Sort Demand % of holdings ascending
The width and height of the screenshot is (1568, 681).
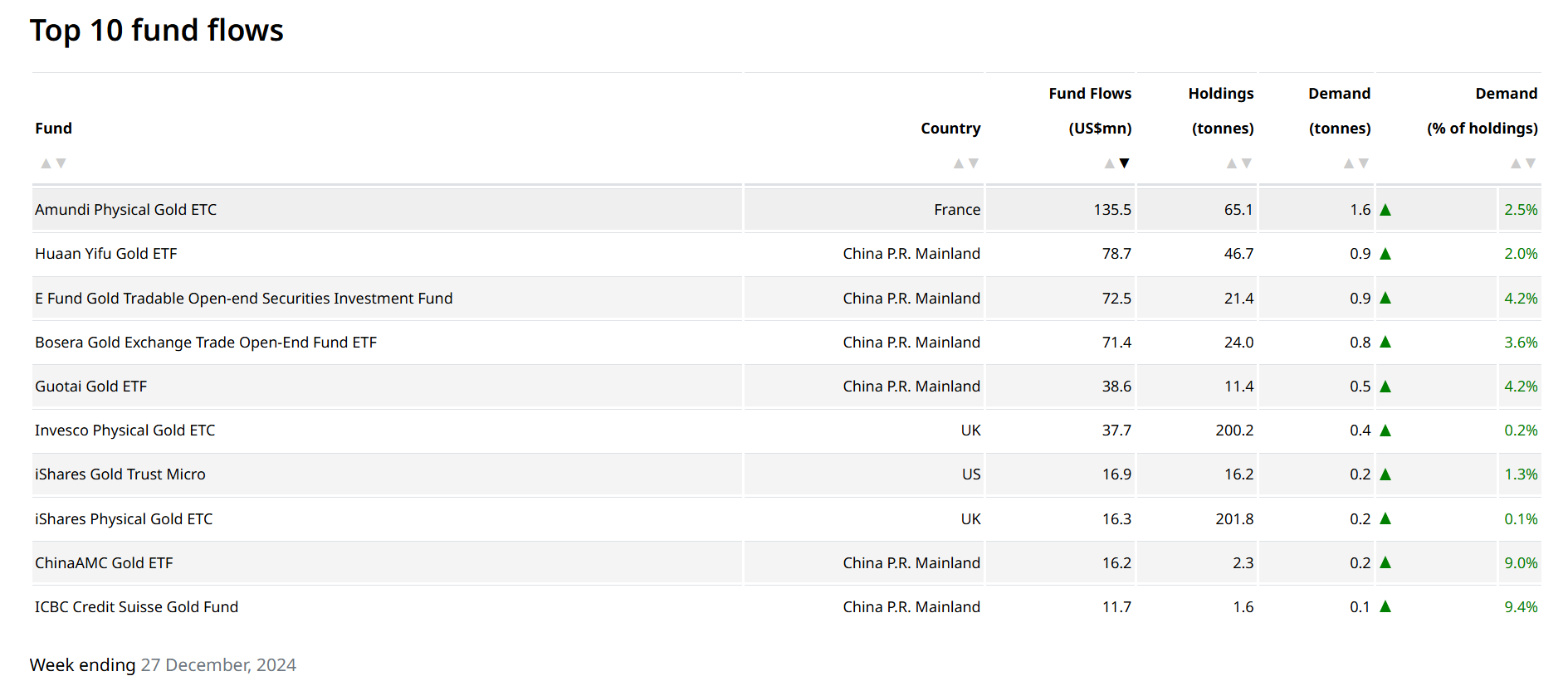[x=1516, y=163]
